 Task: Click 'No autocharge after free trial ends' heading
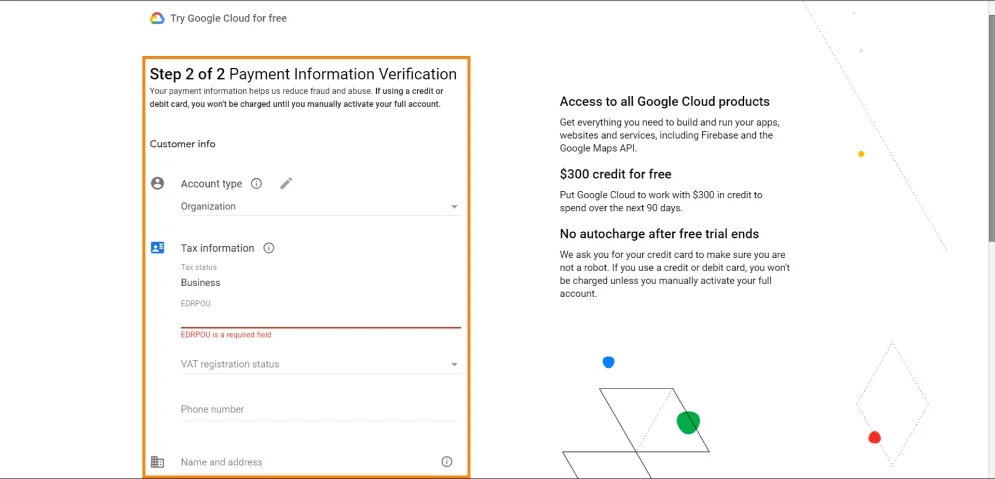659,234
